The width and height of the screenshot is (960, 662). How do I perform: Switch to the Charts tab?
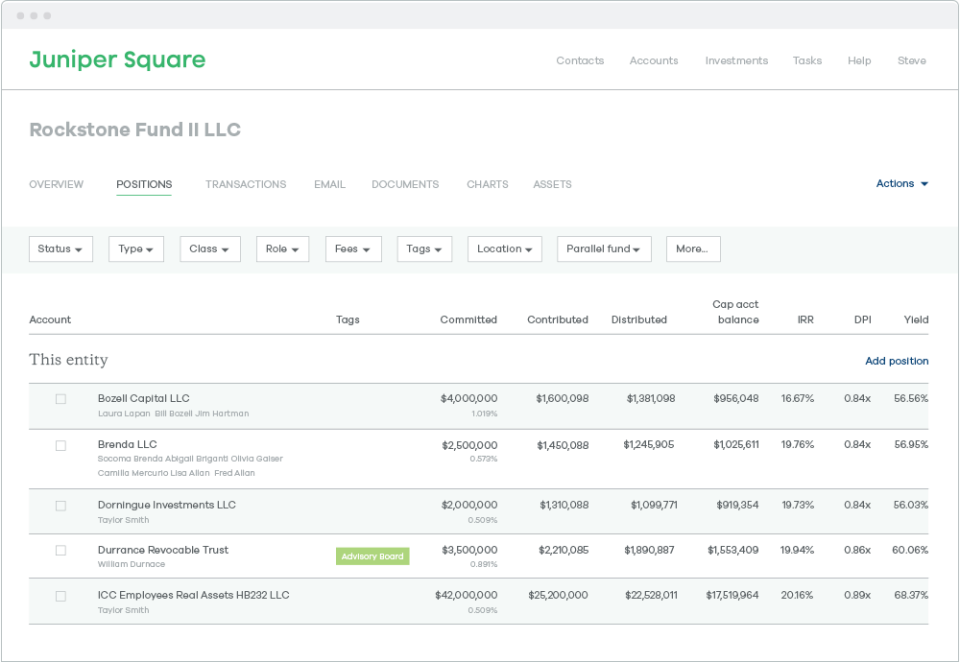pyautogui.click(x=487, y=184)
